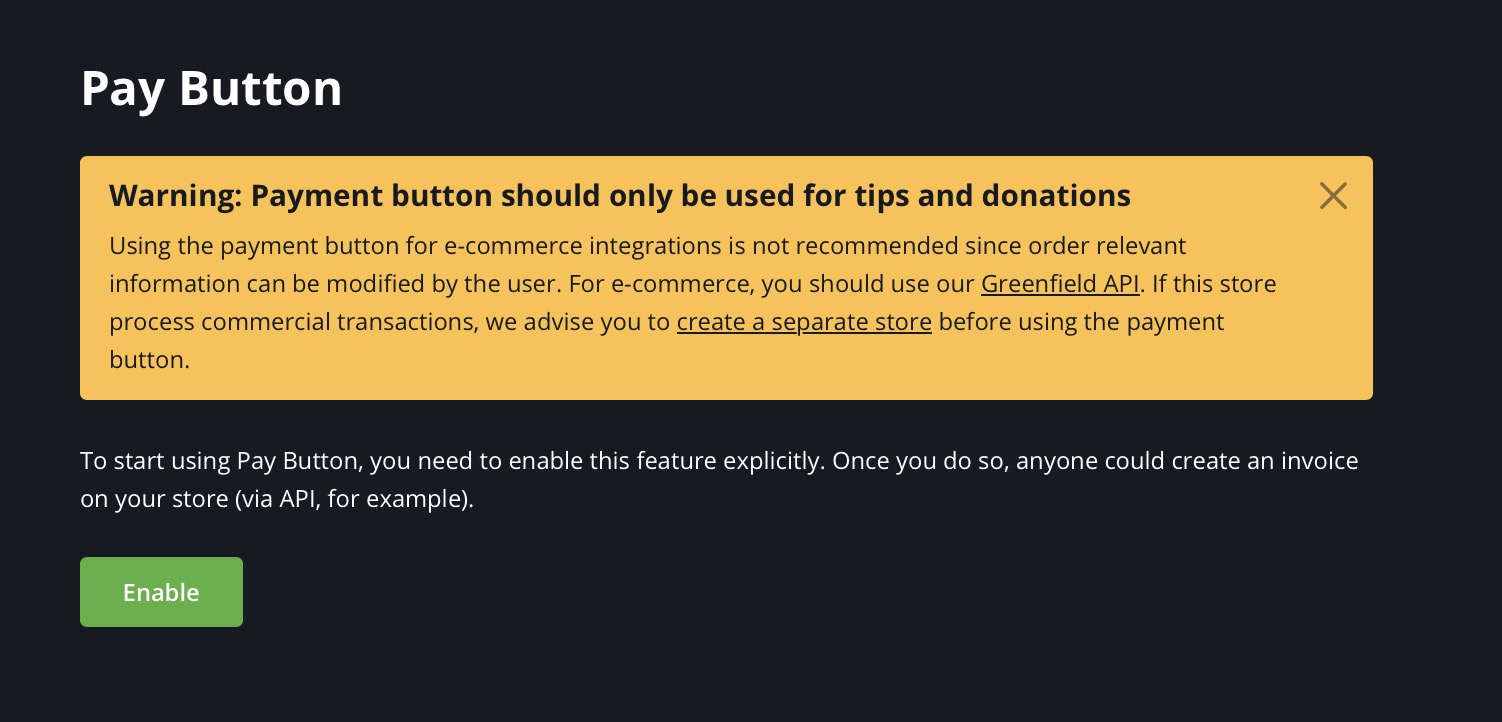Click the warning title about tips and donations
Screen dimensions: 1502x722
point(619,196)
